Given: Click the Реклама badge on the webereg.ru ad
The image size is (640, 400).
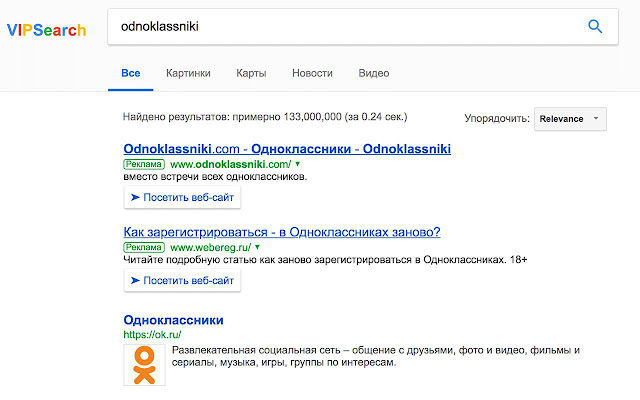Looking at the screenshot, I should tap(144, 246).
